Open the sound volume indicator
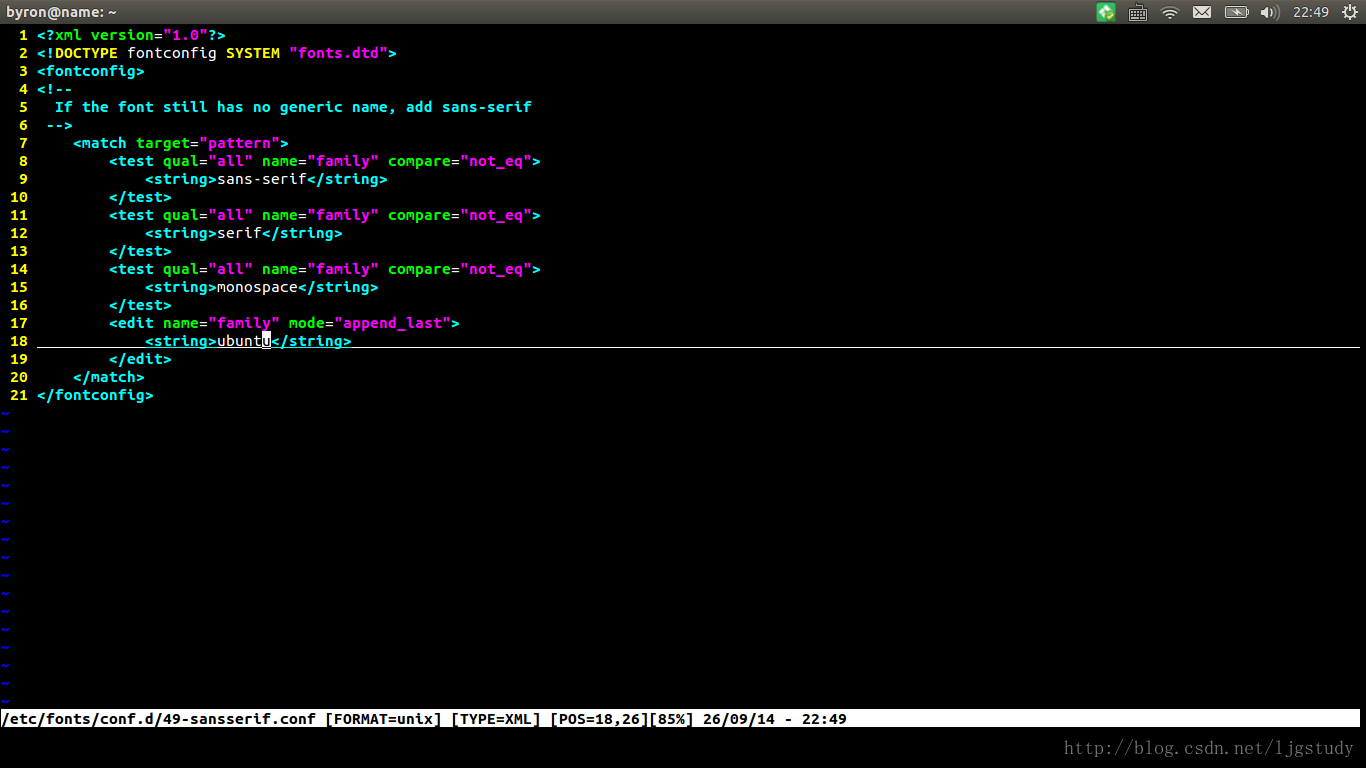 tap(1269, 12)
